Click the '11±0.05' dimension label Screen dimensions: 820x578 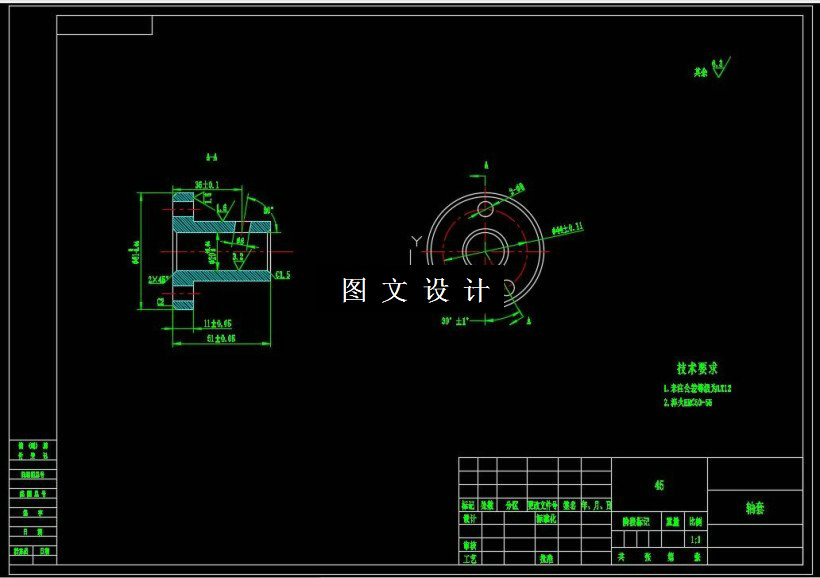pos(217,323)
